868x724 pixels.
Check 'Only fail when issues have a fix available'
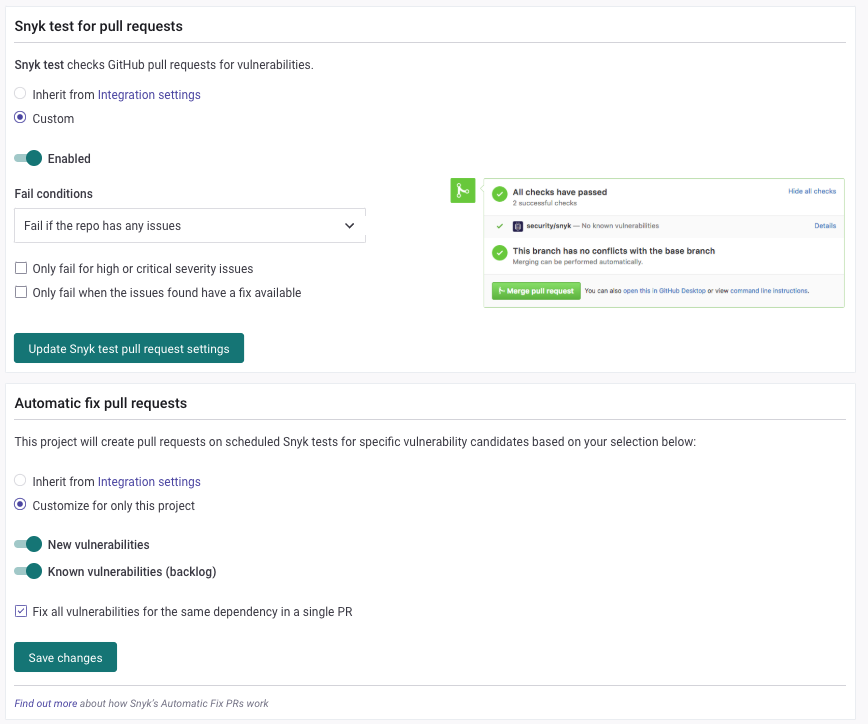pyautogui.click(x=21, y=293)
